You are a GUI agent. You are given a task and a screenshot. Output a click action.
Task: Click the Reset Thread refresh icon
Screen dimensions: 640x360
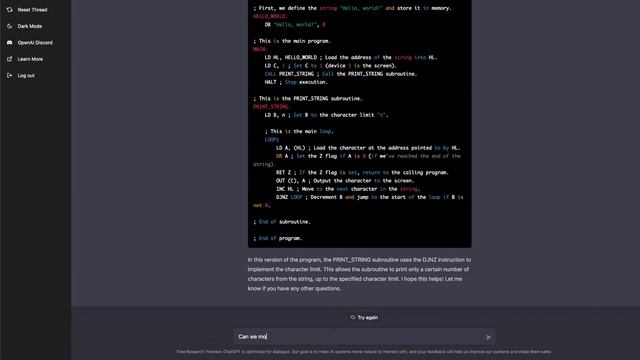(x=9, y=10)
